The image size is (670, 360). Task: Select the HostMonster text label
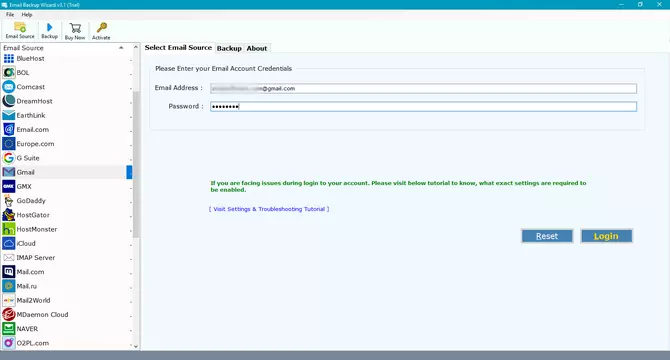click(x=37, y=229)
